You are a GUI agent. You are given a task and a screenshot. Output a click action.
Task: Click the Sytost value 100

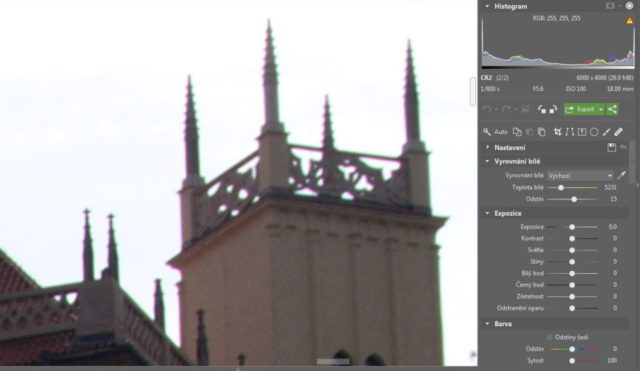pyautogui.click(x=612, y=361)
